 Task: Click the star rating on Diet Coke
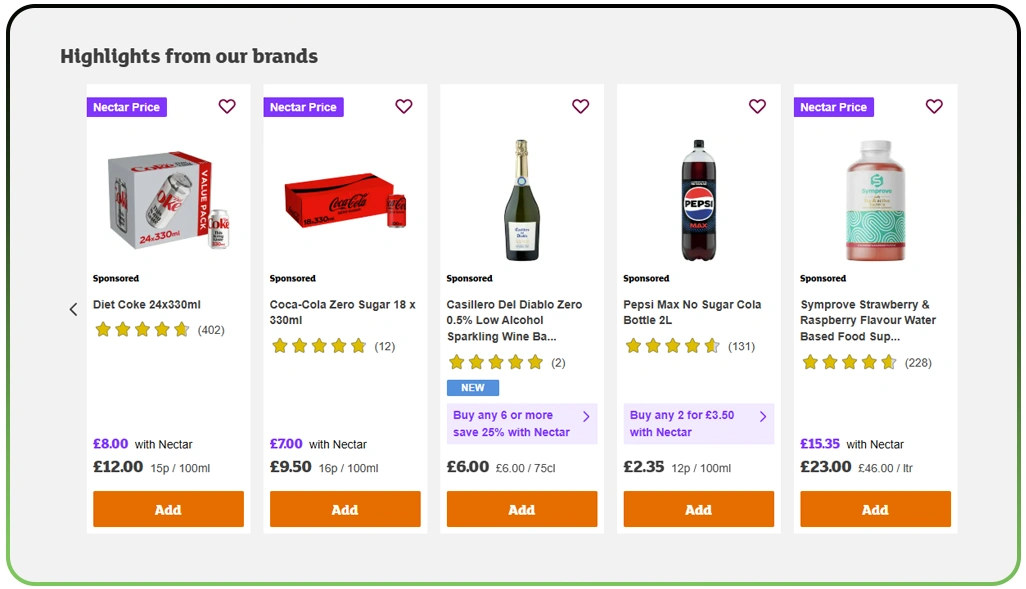pyautogui.click(x=141, y=329)
